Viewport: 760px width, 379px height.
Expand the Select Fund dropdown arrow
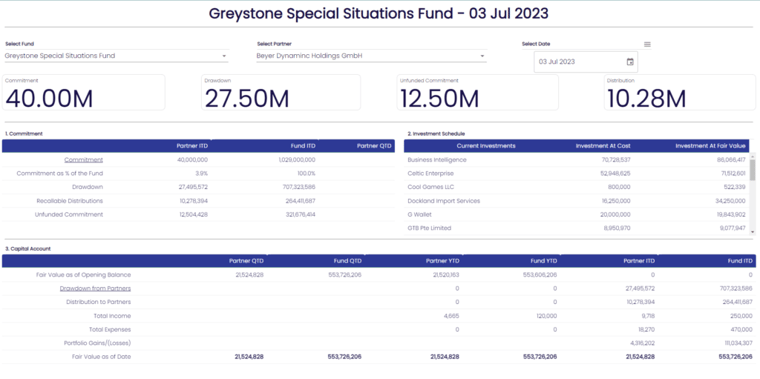pyautogui.click(x=224, y=56)
